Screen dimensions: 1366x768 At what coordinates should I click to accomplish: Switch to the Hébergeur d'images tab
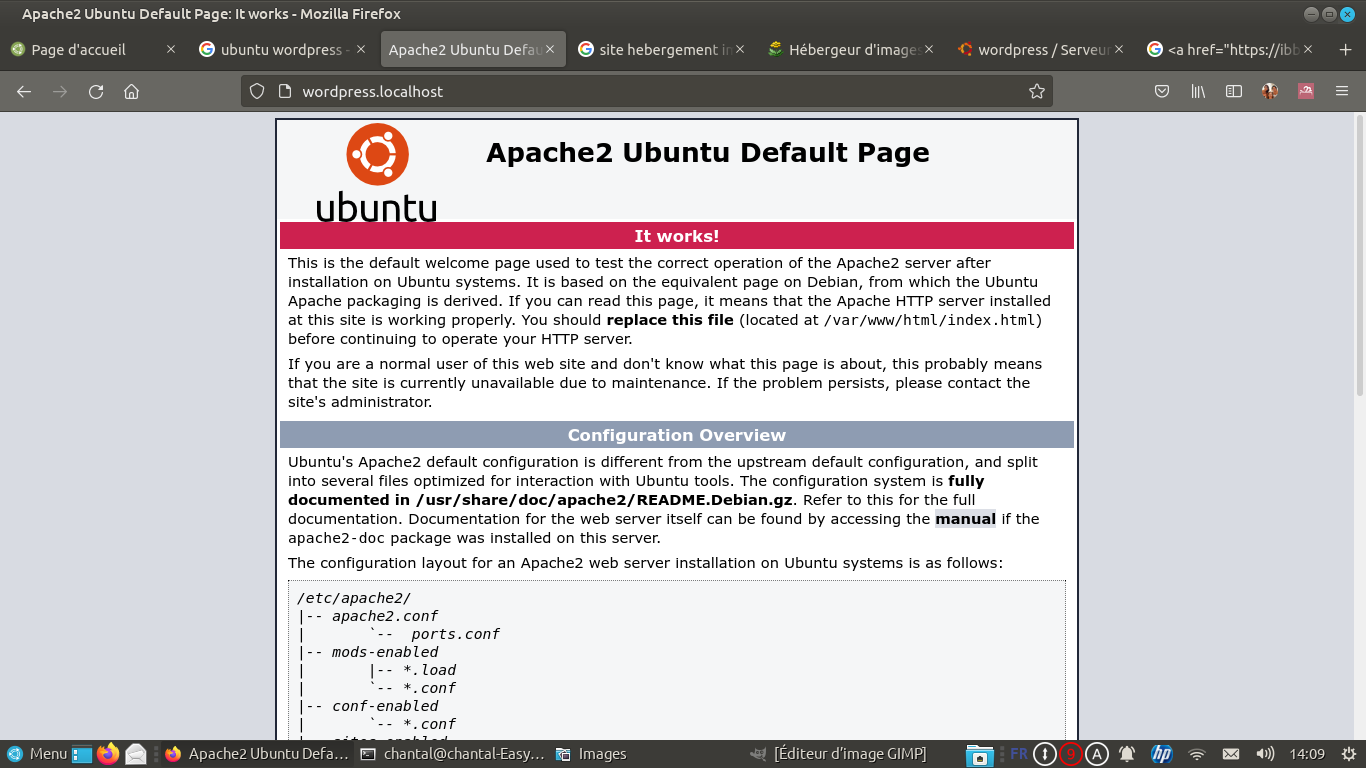[851, 49]
